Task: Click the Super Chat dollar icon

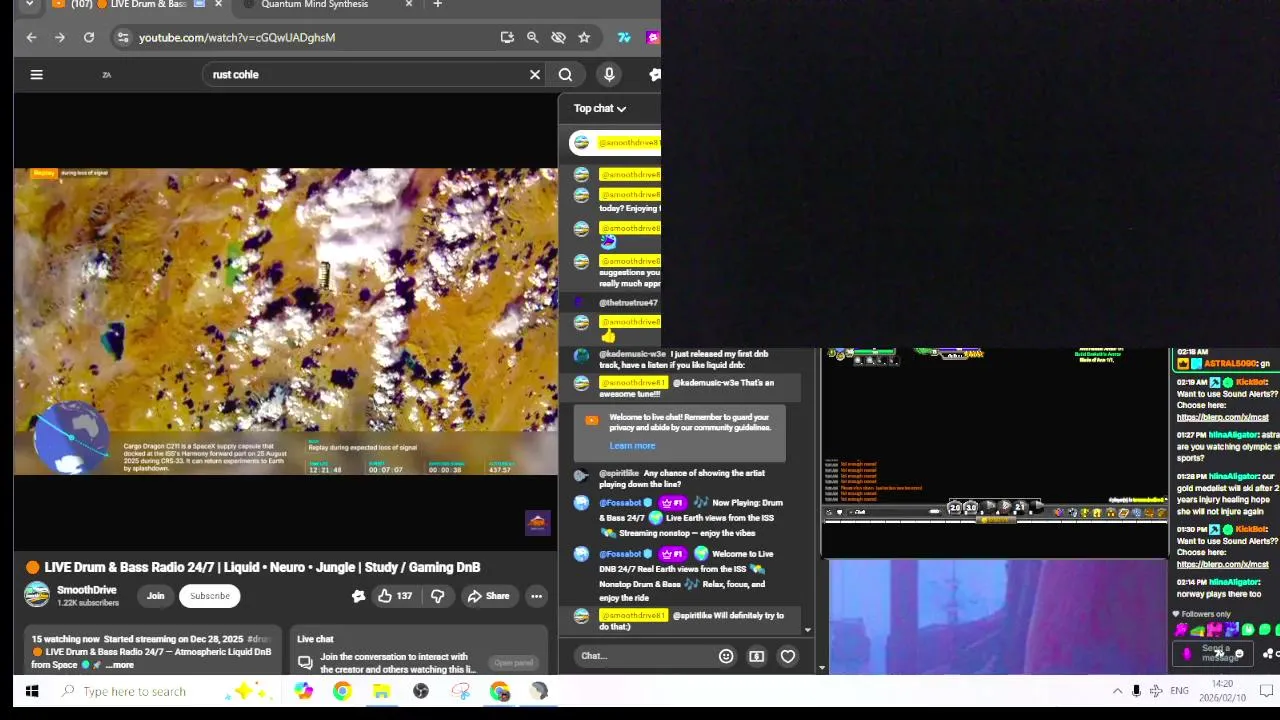Action: point(757,656)
